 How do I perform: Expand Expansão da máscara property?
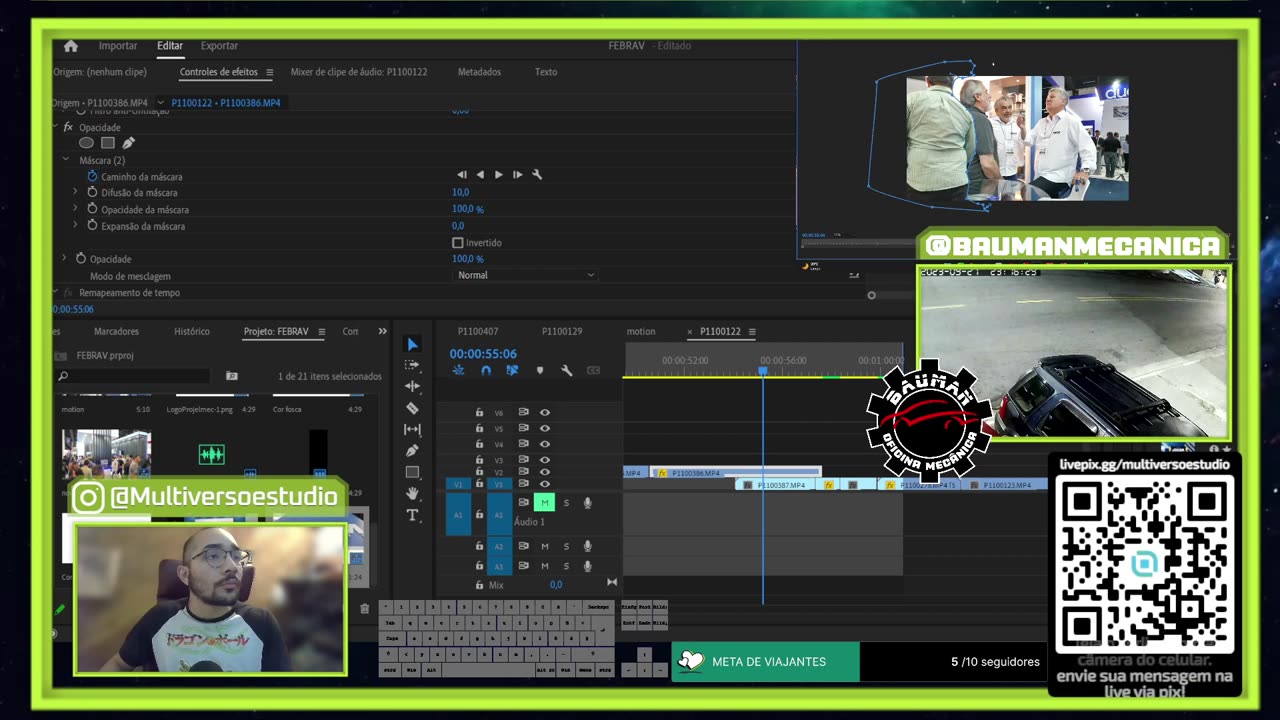point(75,226)
